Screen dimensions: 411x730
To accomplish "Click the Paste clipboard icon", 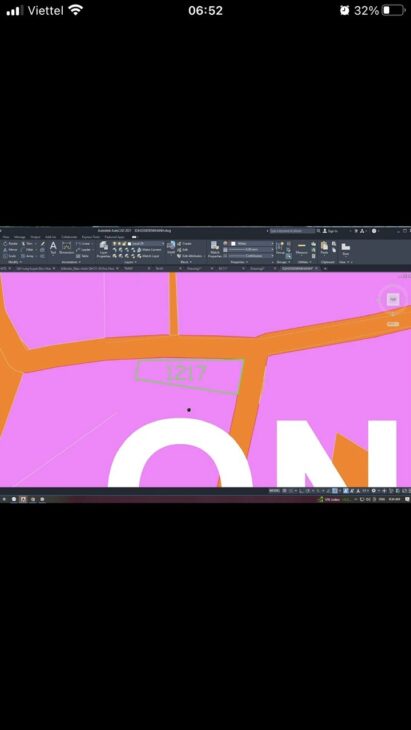I will [324, 248].
